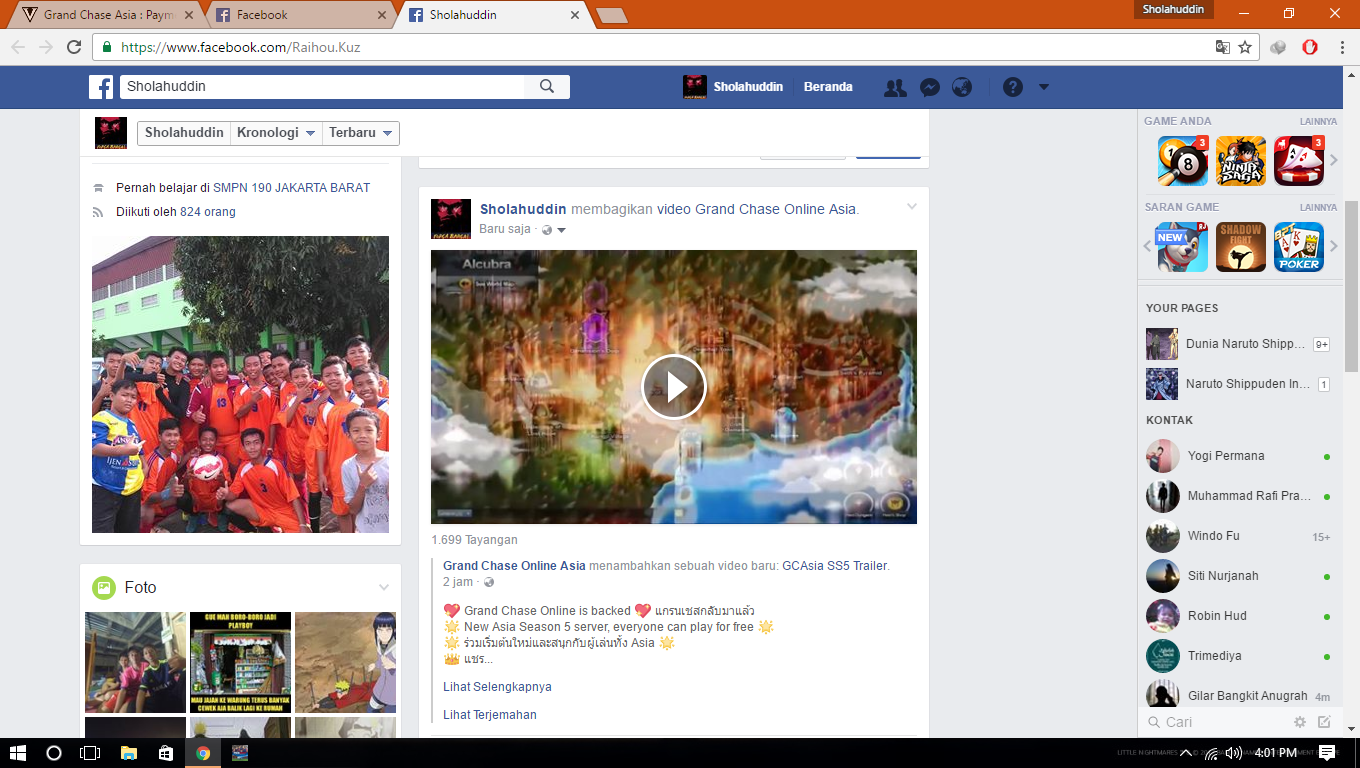Open the volume control in system tray

coord(1234,753)
